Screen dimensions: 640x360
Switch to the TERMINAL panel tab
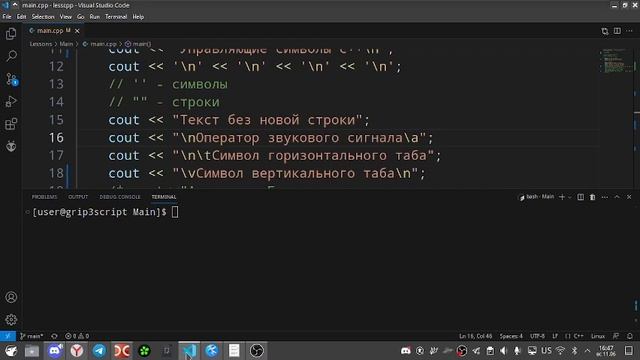pyautogui.click(x=164, y=197)
